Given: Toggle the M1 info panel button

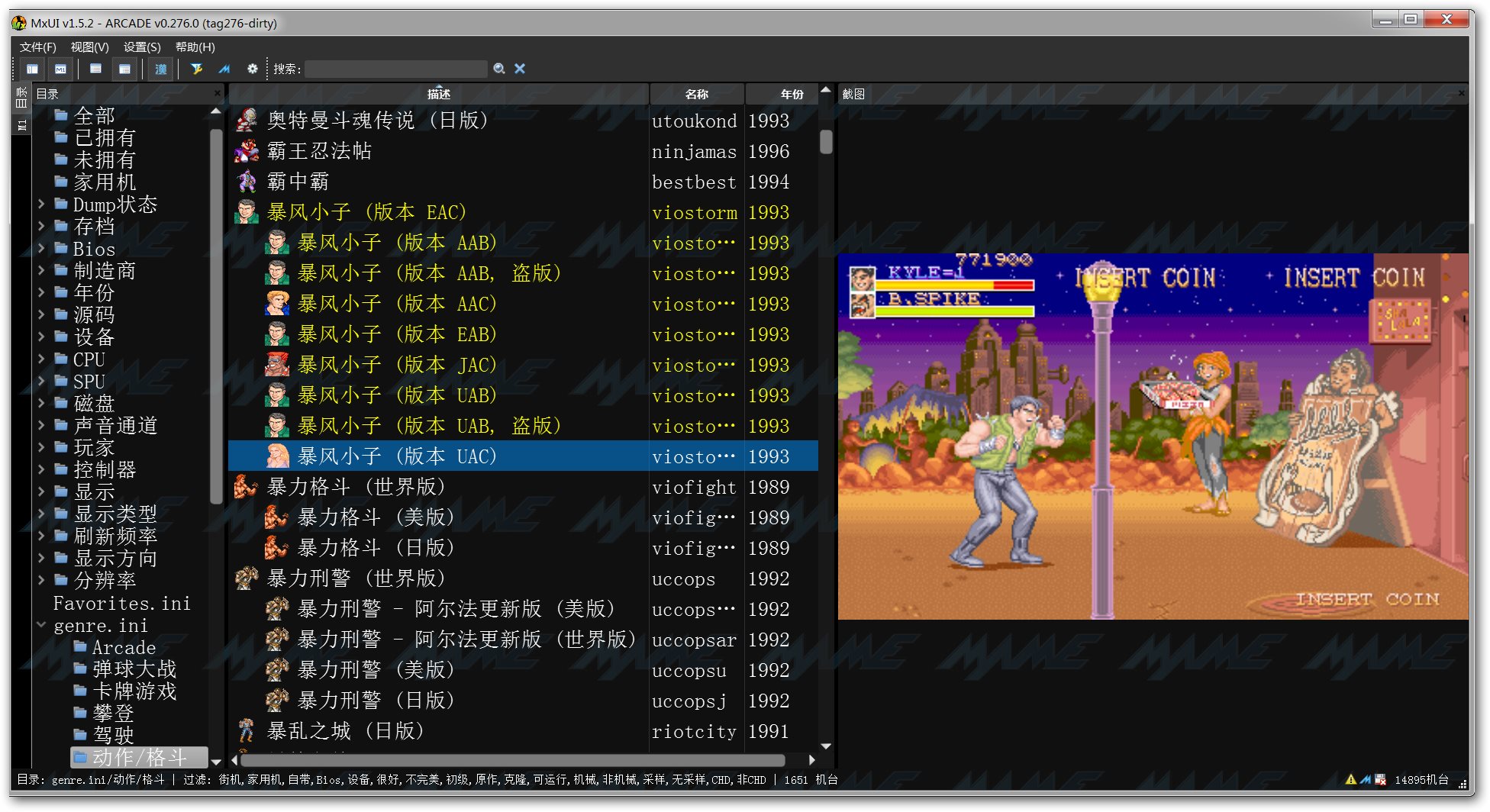Looking at the screenshot, I should (60, 69).
